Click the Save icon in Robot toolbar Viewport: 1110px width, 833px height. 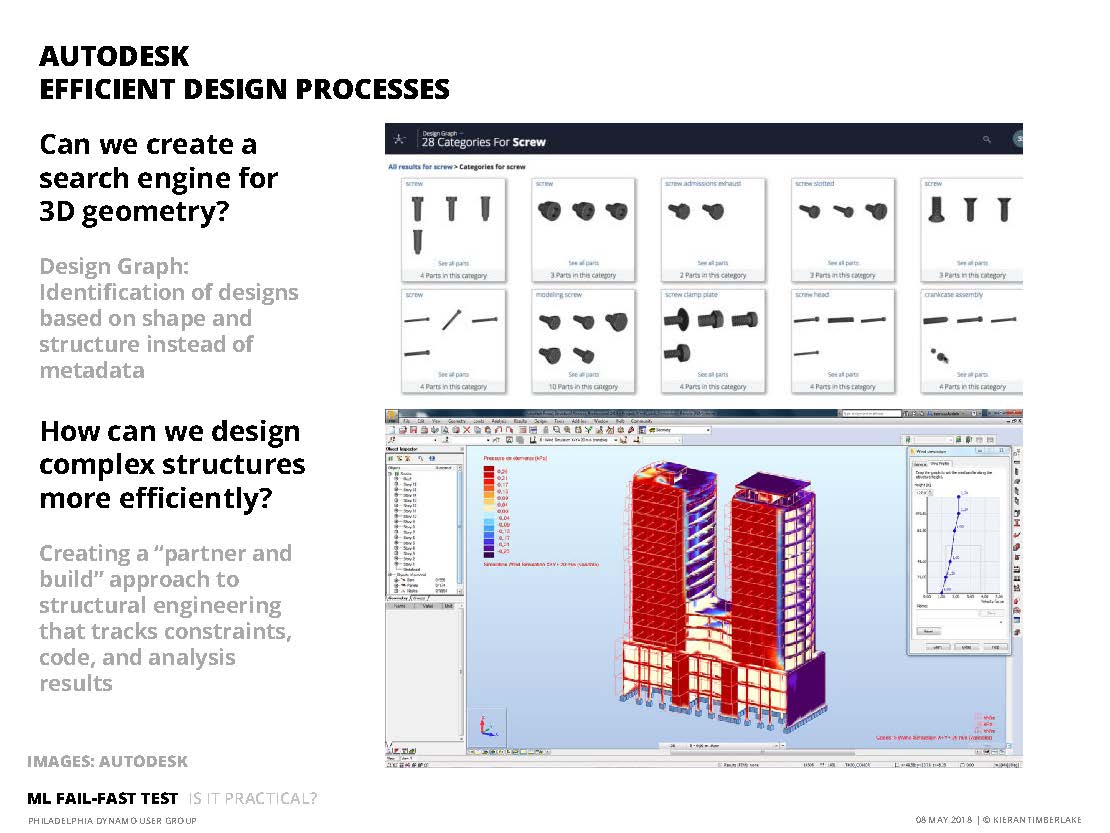pyautogui.click(x=413, y=430)
